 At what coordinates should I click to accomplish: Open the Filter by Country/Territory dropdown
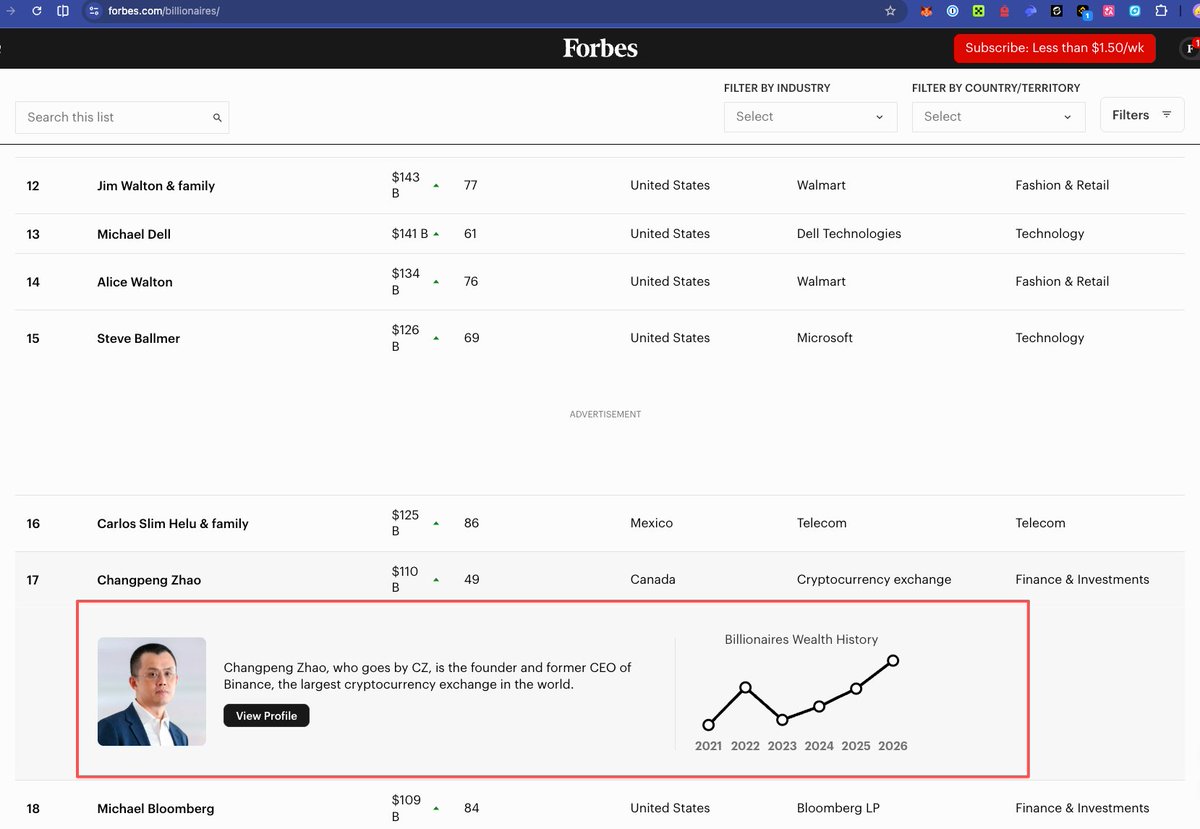(x=998, y=117)
